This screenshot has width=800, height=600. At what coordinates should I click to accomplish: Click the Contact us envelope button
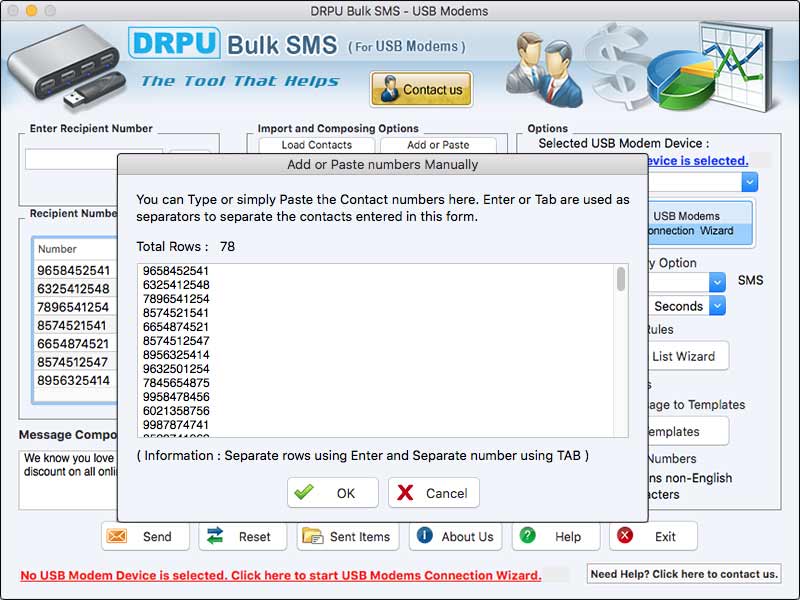pyautogui.click(x=420, y=90)
